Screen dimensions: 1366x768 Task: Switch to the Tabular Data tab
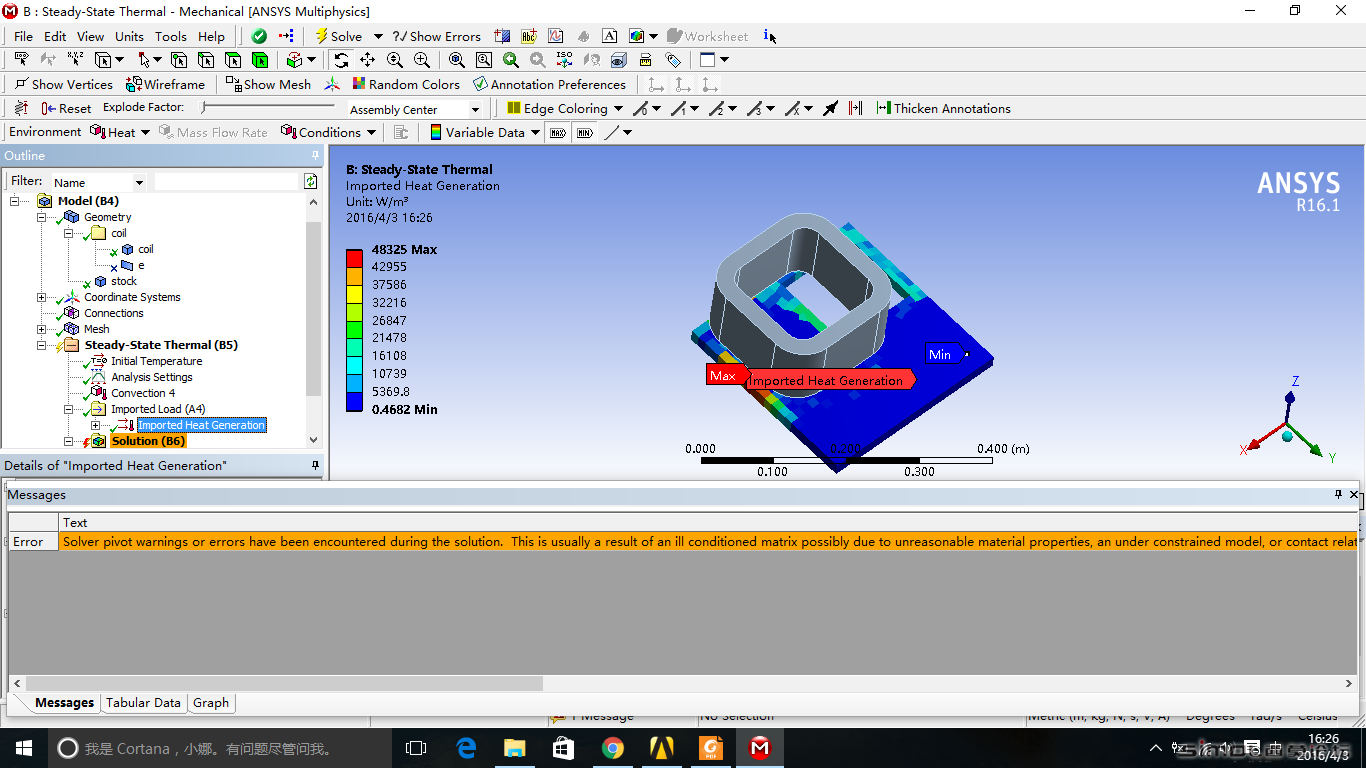click(x=143, y=703)
